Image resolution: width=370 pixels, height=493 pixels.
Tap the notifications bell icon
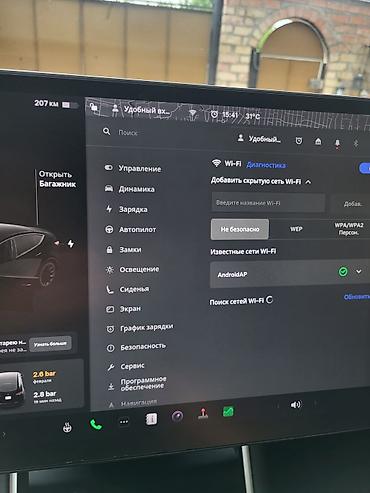point(337,143)
